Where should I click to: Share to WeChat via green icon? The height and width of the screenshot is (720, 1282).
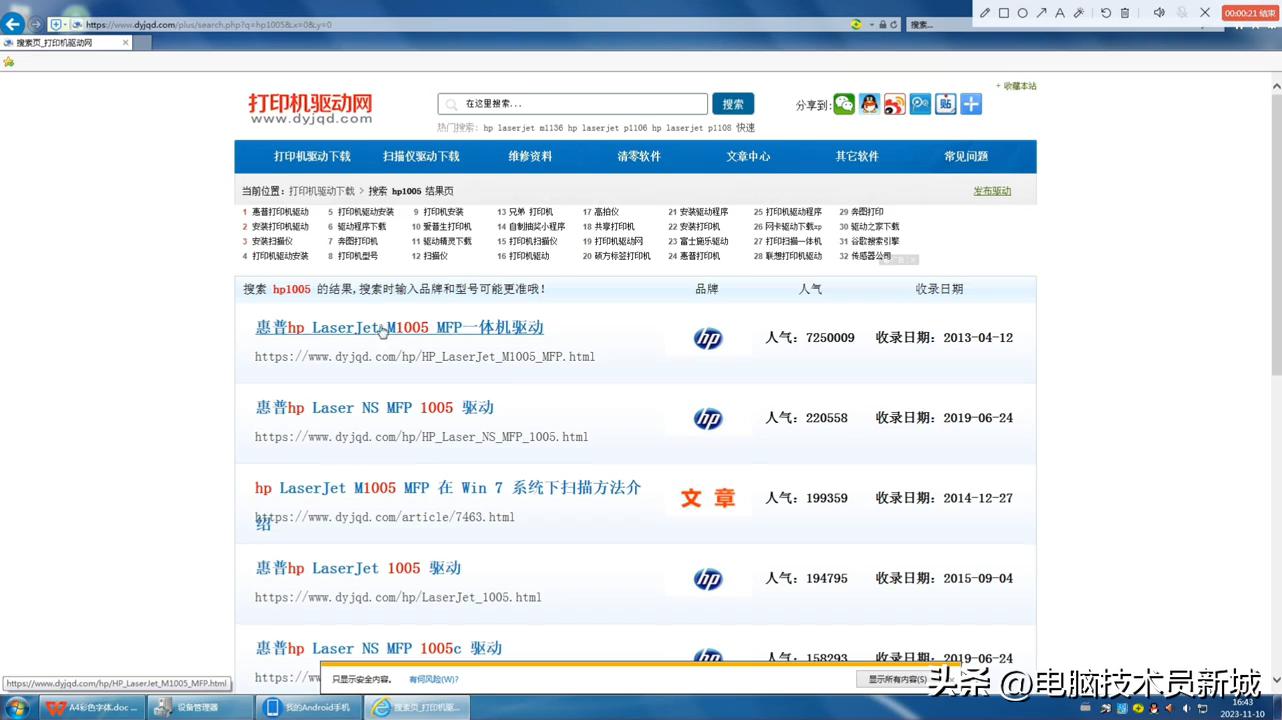point(844,104)
